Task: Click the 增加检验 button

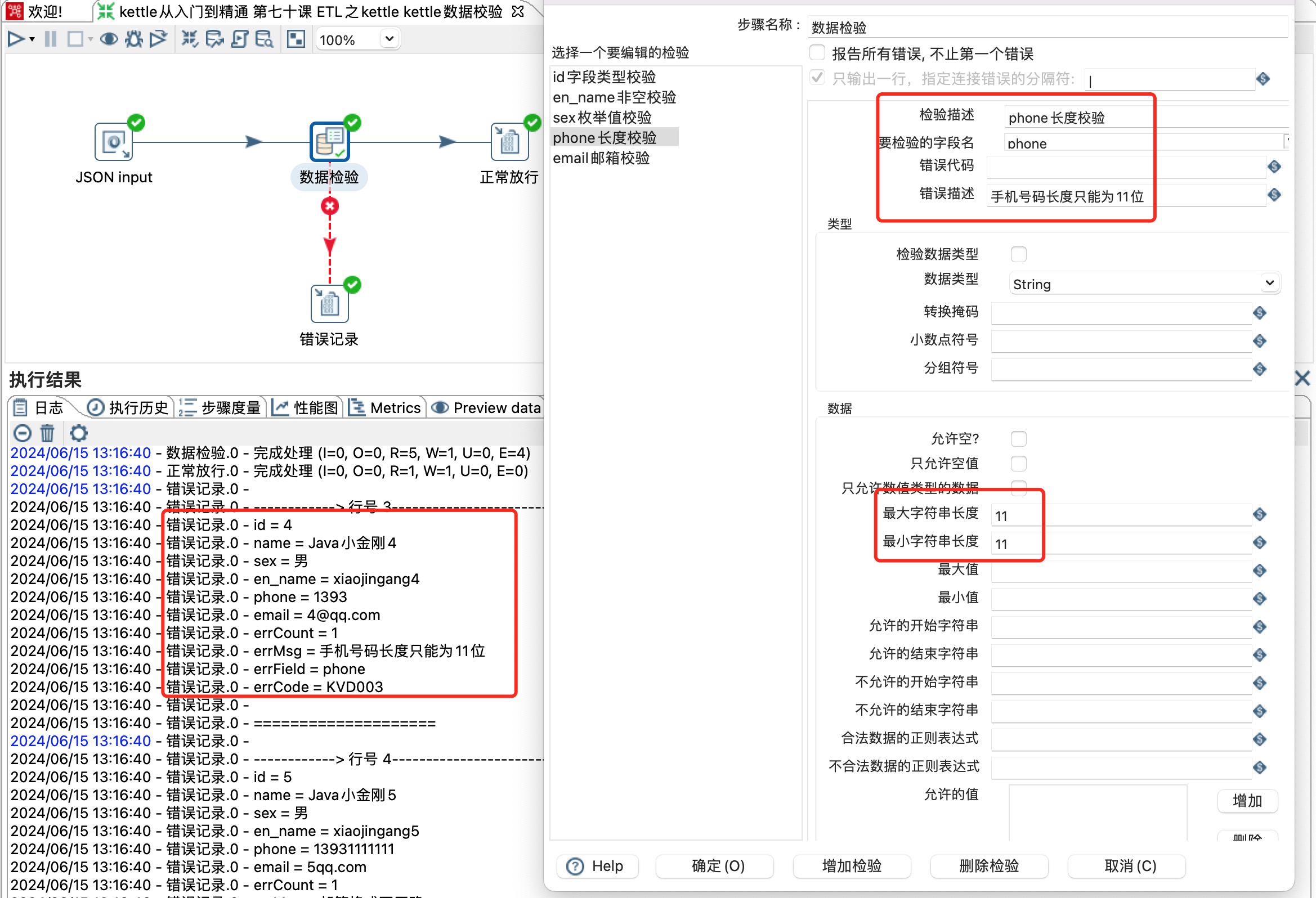Action: pos(851,866)
